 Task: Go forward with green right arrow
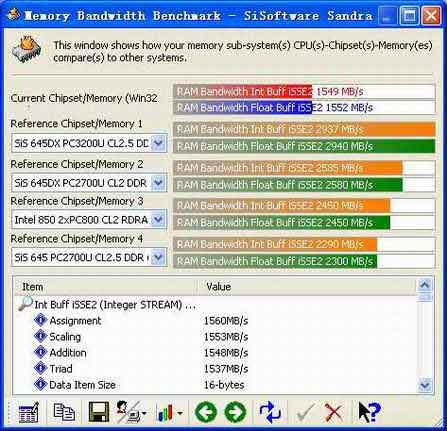235,412
